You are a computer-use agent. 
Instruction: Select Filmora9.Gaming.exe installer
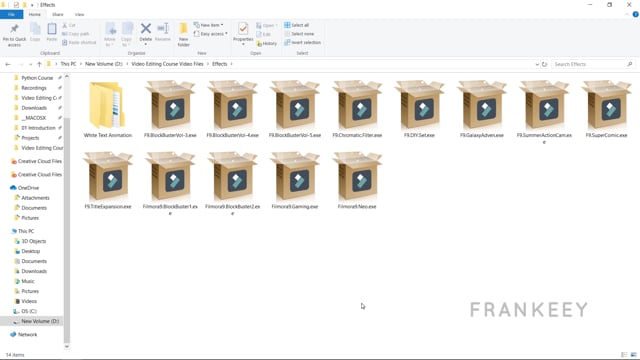click(x=295, y=180)
